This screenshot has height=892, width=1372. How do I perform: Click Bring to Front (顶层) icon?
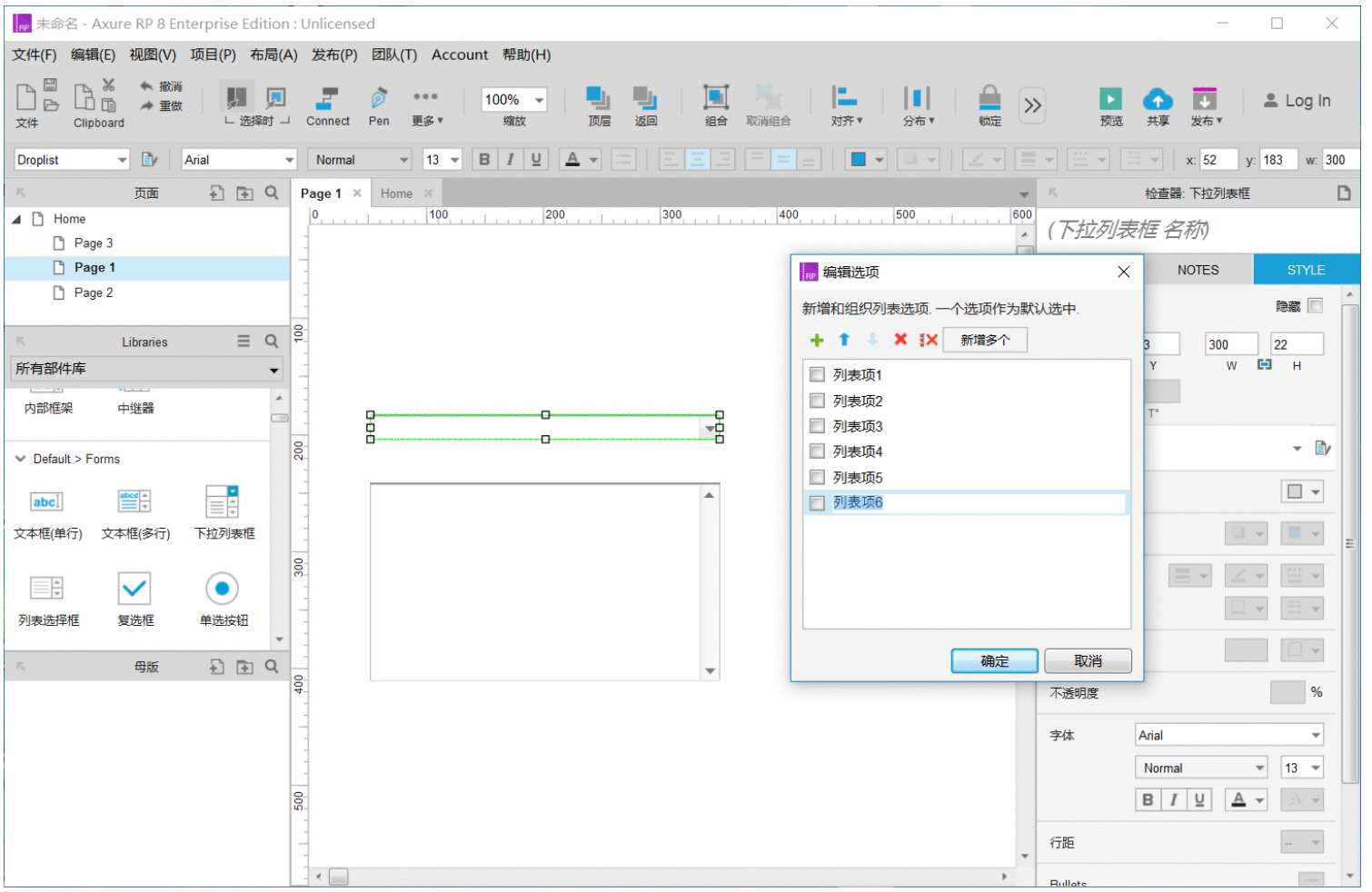click(599, 106)
